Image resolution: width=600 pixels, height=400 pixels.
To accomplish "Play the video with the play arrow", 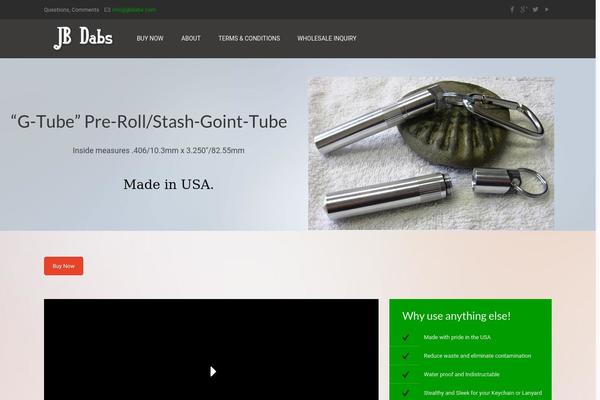I will pos(213,371).
